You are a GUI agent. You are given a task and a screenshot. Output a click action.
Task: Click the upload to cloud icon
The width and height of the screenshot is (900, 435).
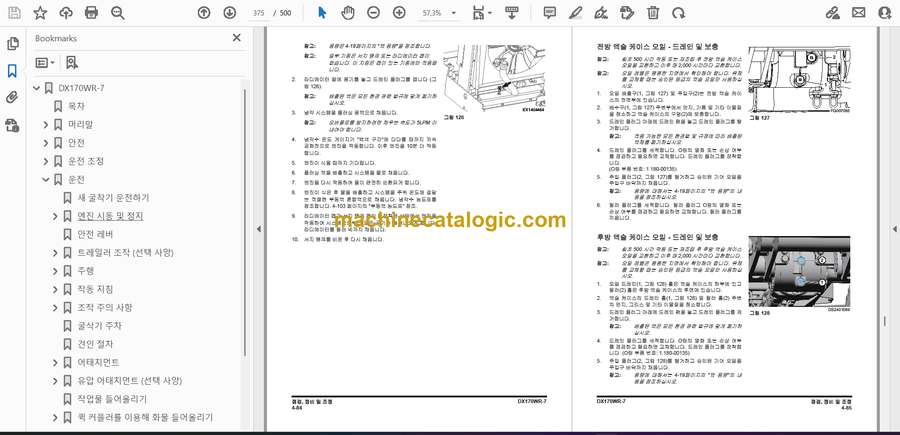tap(66, 13)
